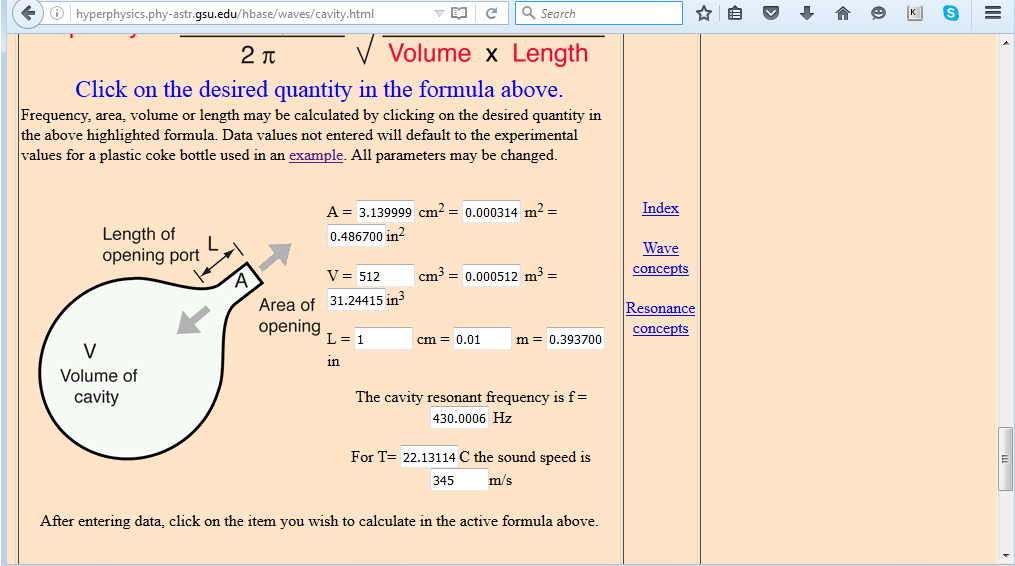Click the Search box in the toolbar
1015x566 pixels.
[x=599, y=14]
